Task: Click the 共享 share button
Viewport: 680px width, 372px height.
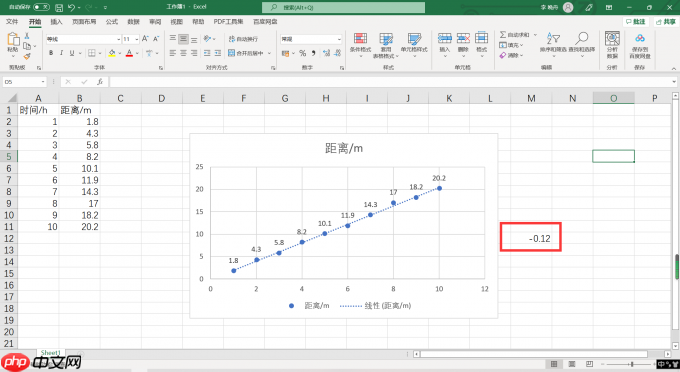Action: coord(665,22)
